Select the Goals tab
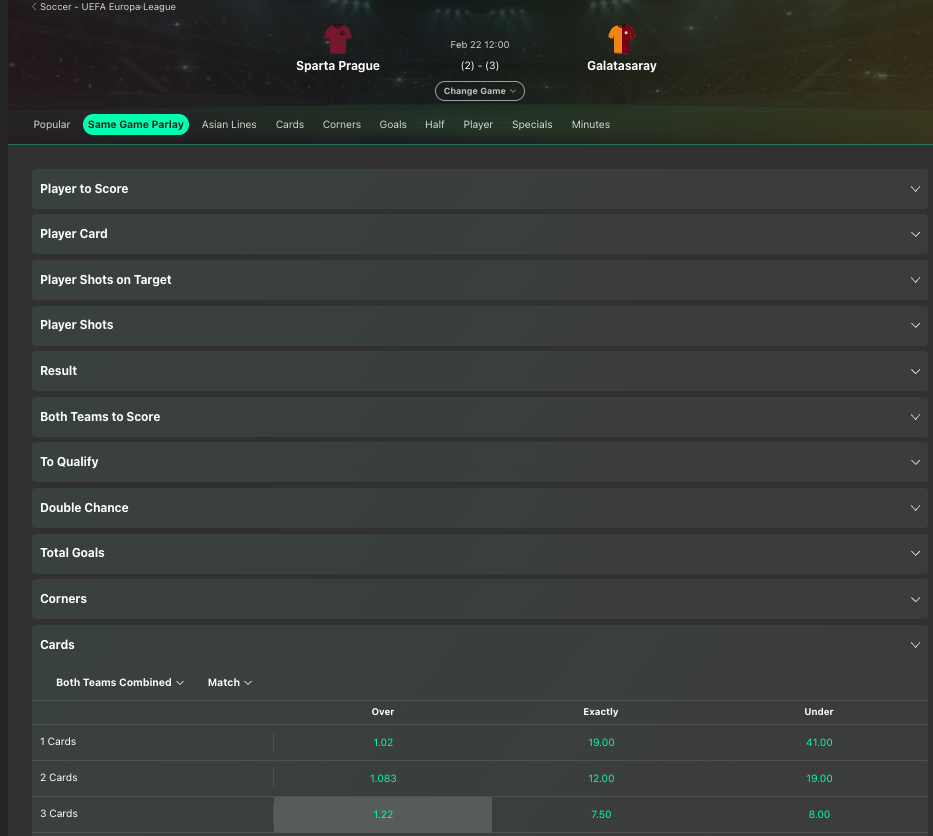This screenshot has height=836, width=933. (x=393, y=124)
